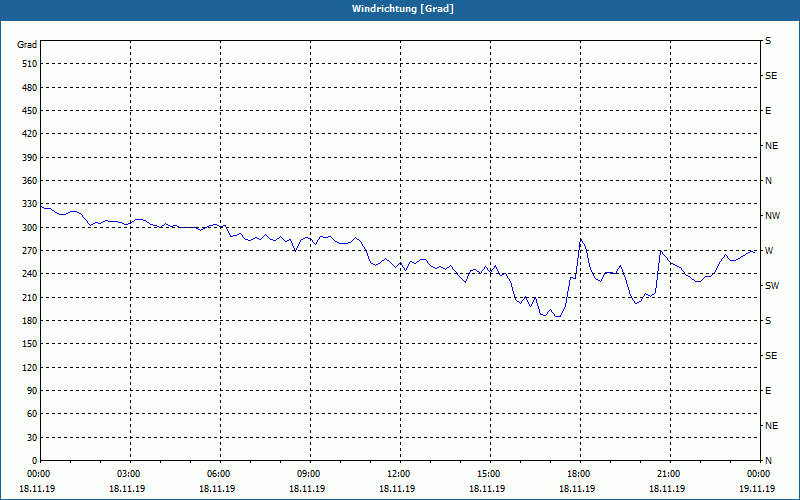Select the SE compass label at 120 level

[771, 356]
